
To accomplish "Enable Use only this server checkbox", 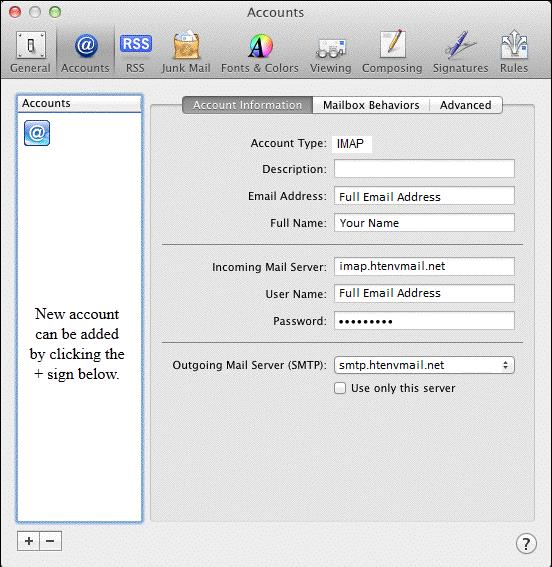I will pos(340,388).
